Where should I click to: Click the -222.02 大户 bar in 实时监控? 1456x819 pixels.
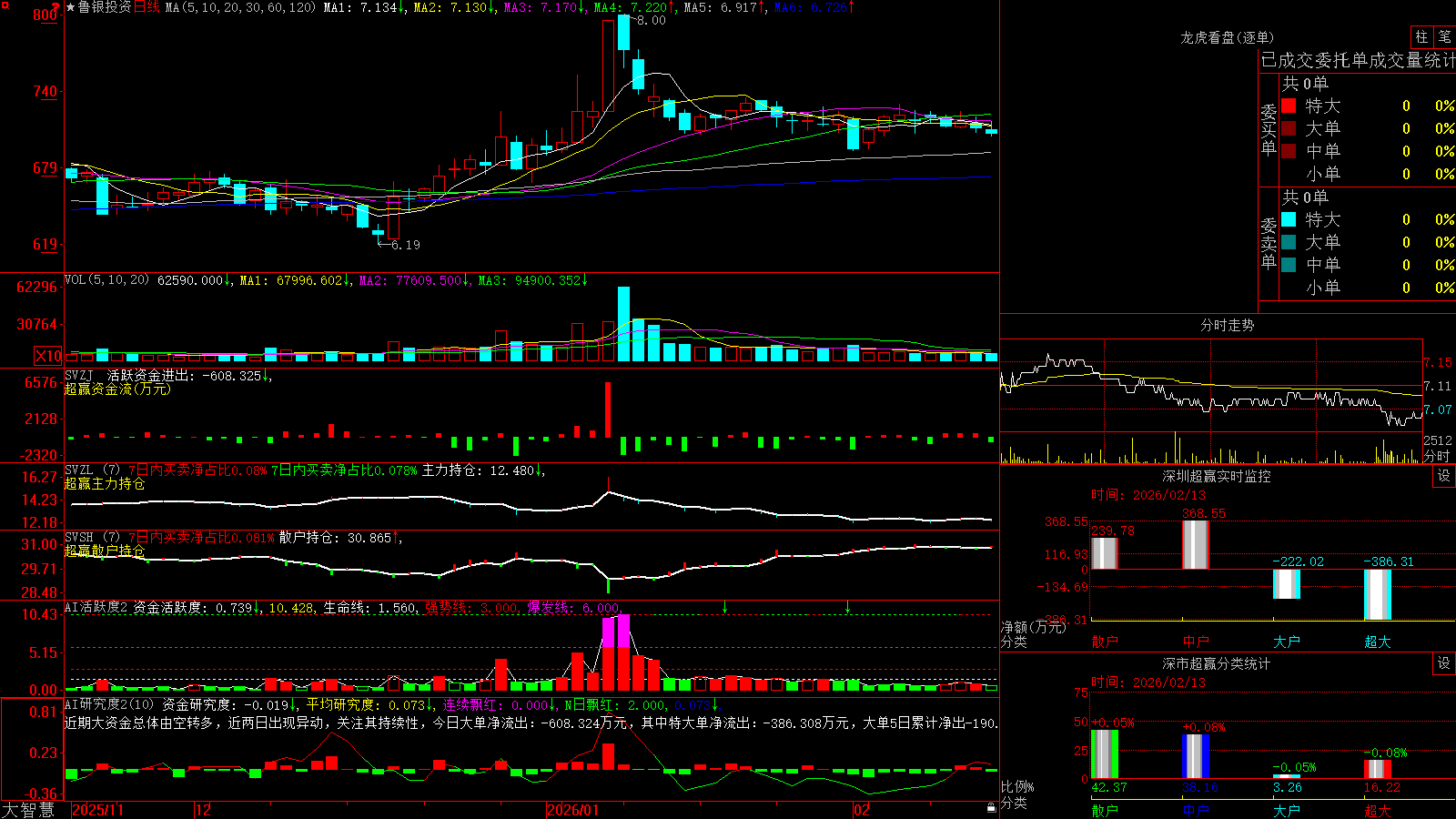pos(1287,584)
